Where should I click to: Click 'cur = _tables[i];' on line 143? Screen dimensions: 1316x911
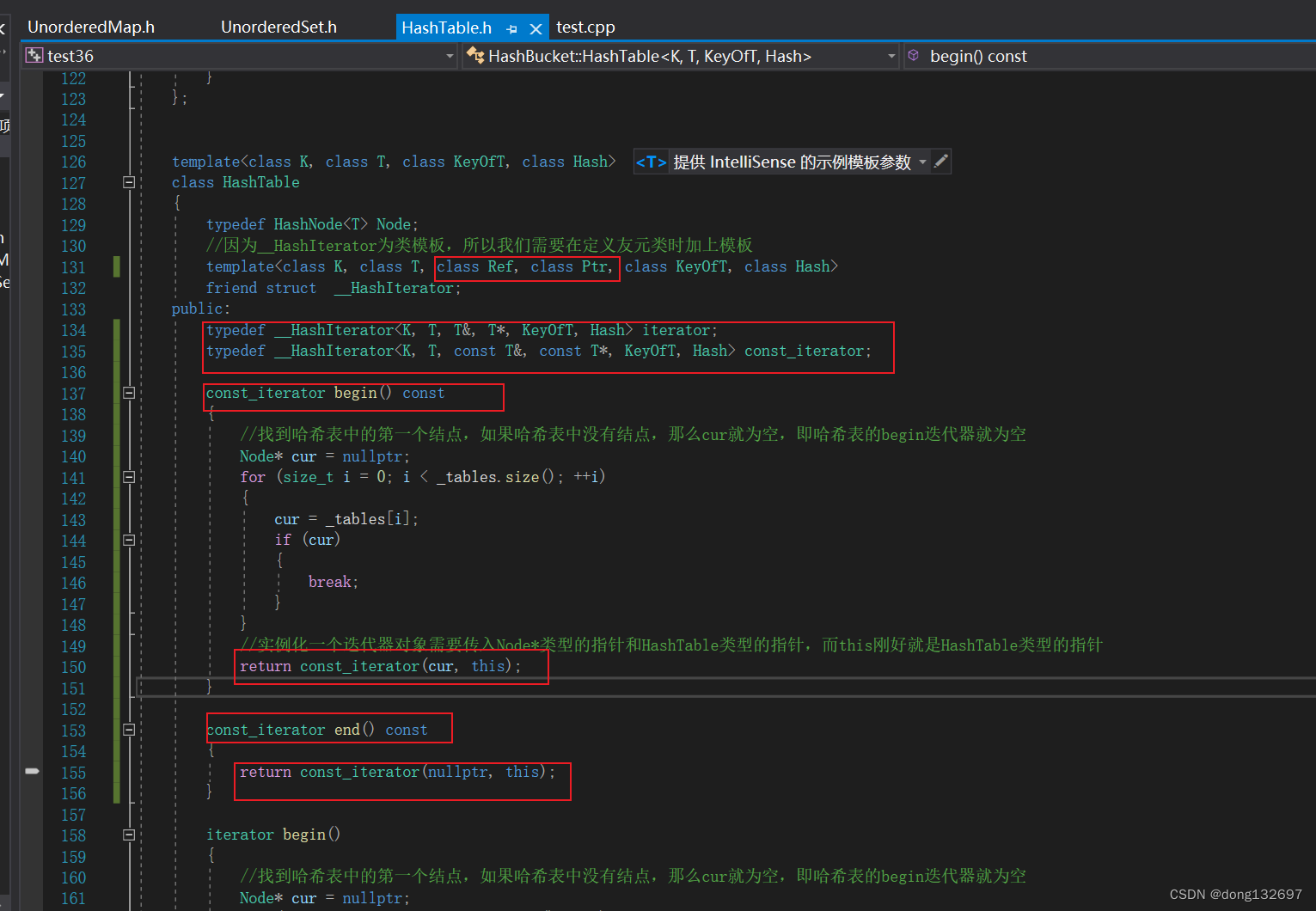coord(346,519)
